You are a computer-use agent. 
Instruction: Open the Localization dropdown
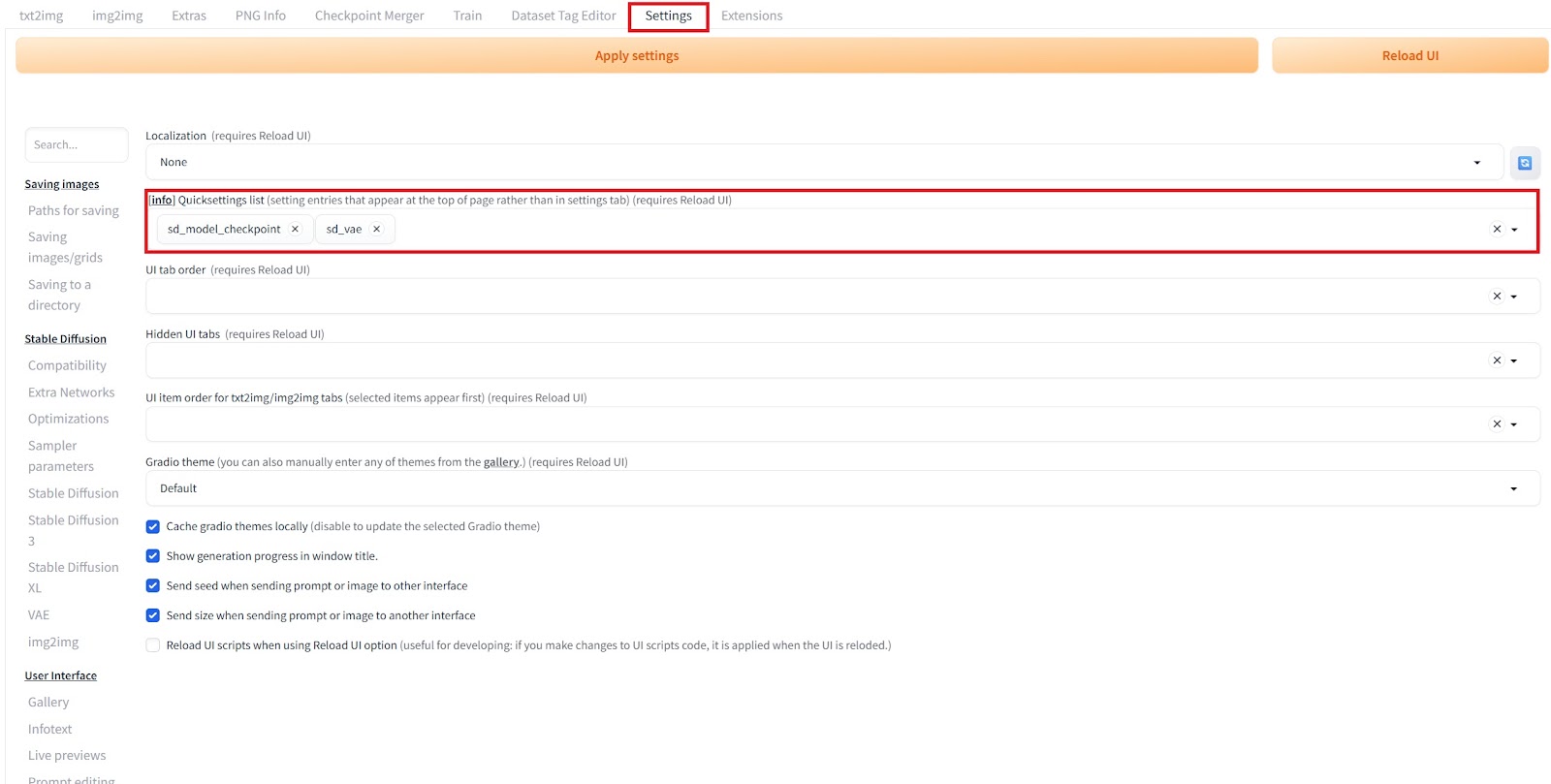(x=824, y=163)
